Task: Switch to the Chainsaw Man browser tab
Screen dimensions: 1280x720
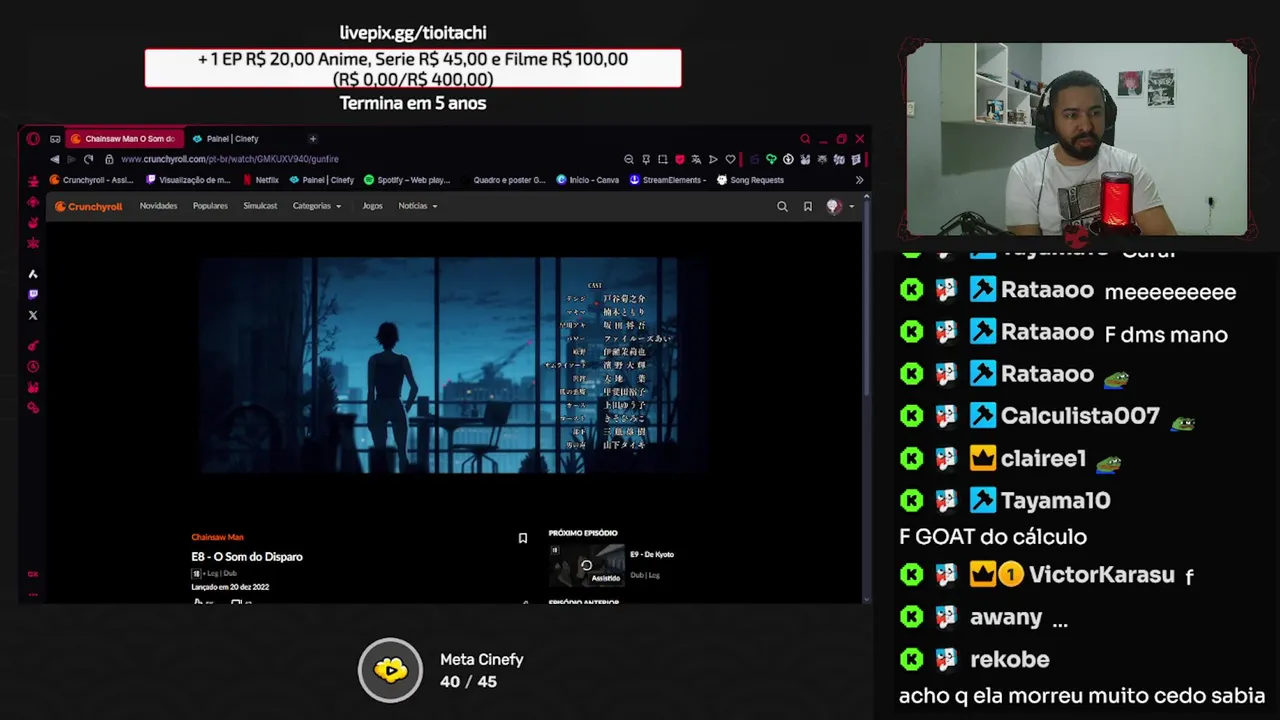Action: coord(125,139)
